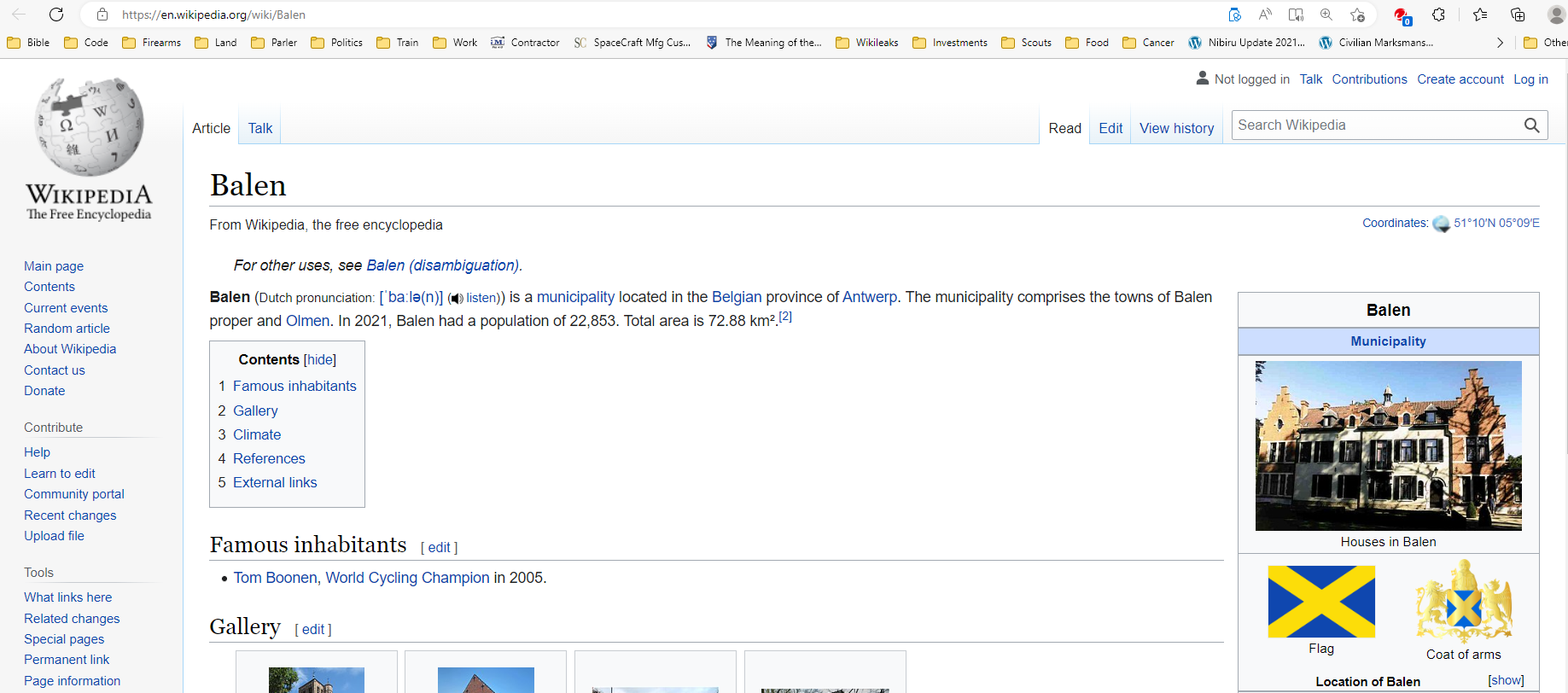Edit the Gallery section
Image resolution: width=1568 pixels, height=693 pixels.
pyautogui.click(x=313, y=630)
